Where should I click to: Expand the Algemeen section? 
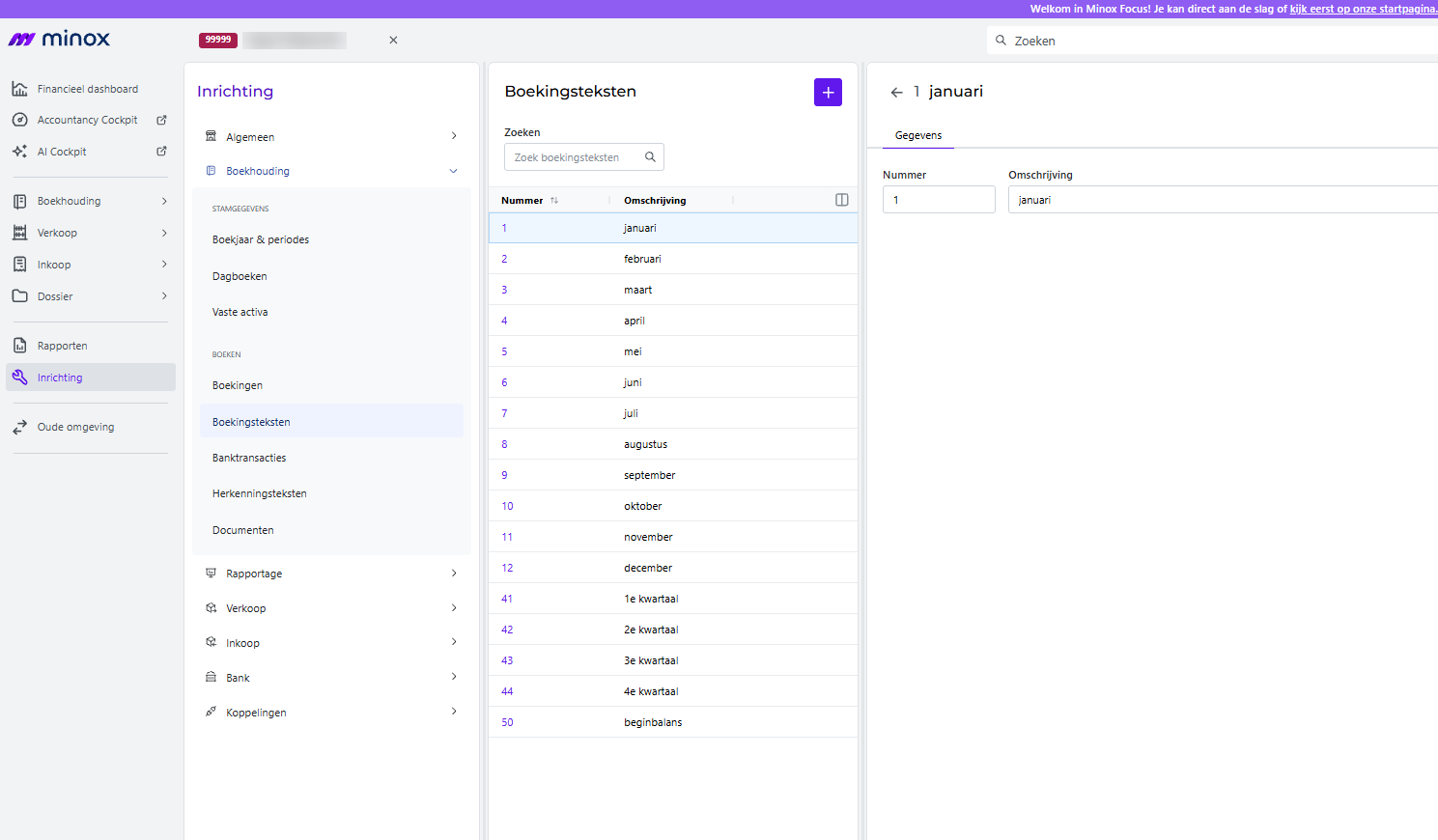[331, 136]
